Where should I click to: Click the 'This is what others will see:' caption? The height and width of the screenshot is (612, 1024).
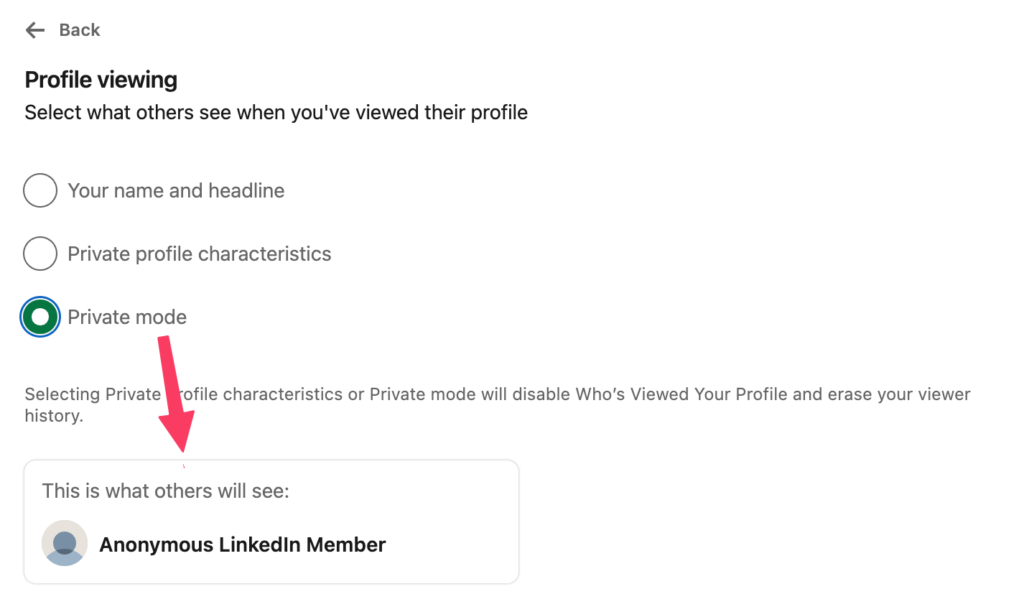[165, 491]
